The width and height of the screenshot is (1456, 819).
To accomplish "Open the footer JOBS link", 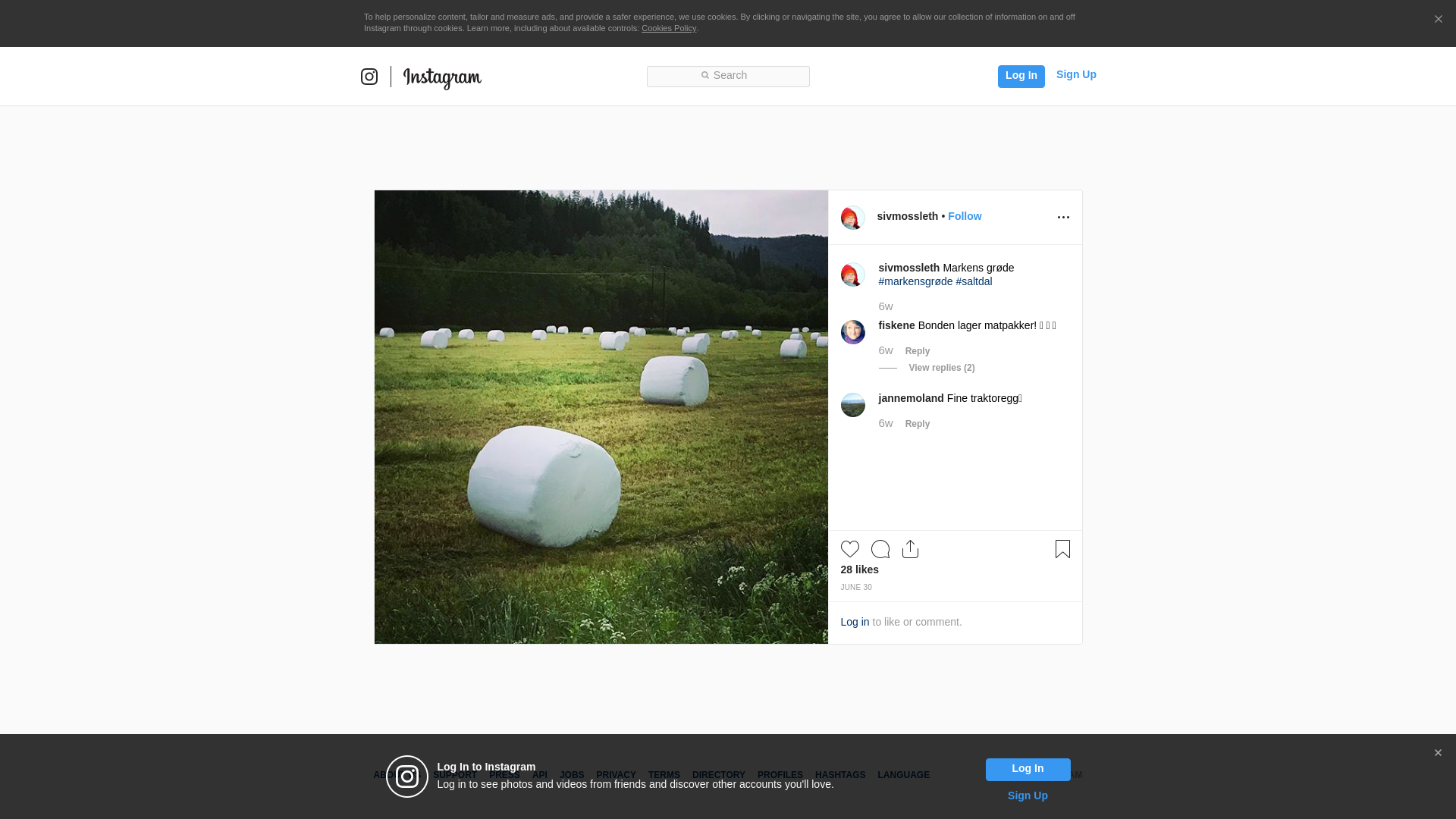I will (x=572, y=775).
